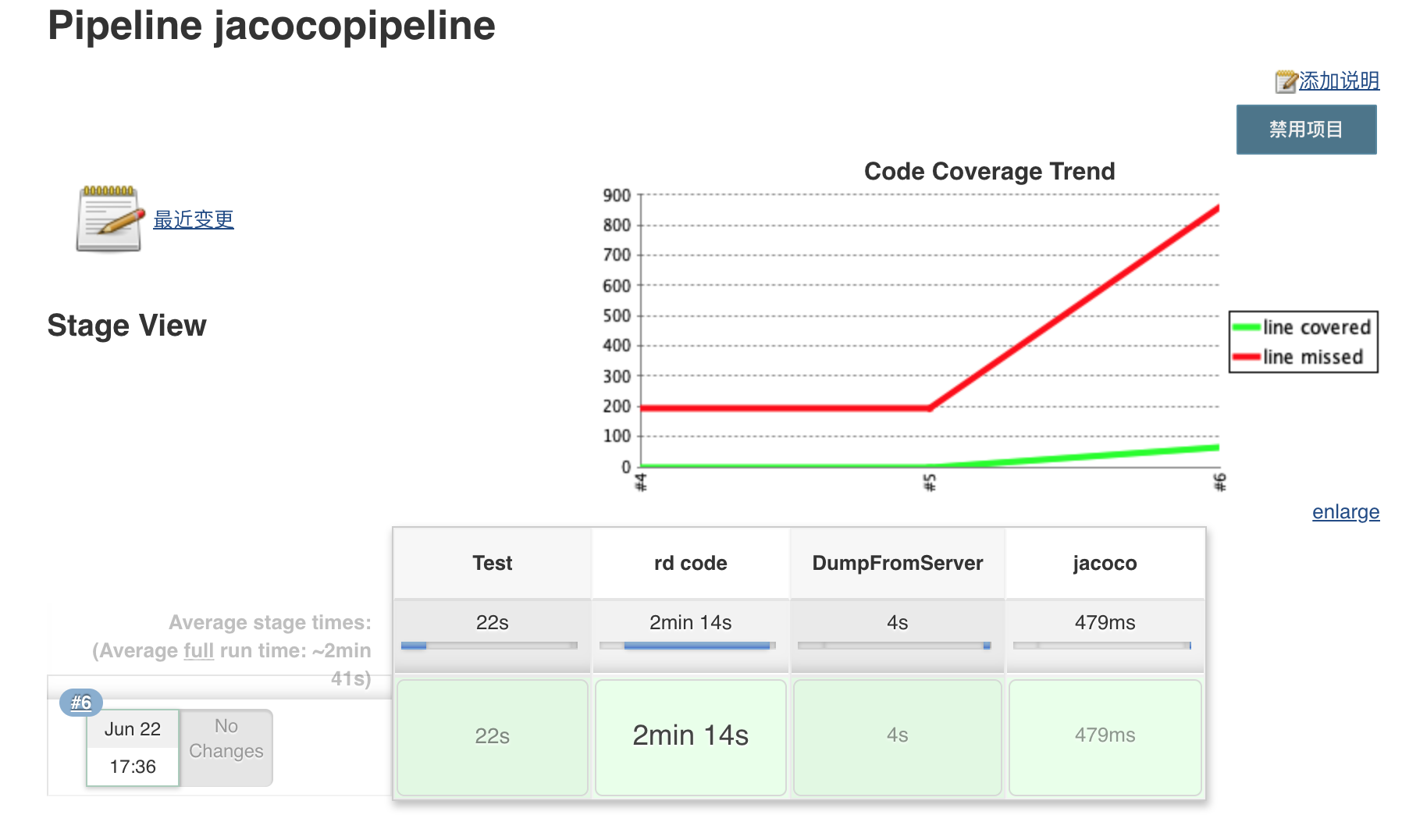Click the Test stage average time progress bar
The image size is (1402, 840).
[489, 646]
